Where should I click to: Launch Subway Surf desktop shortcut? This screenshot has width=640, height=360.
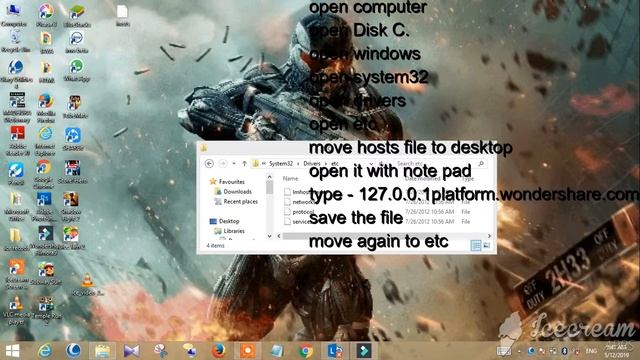click(x=46, y=273)
